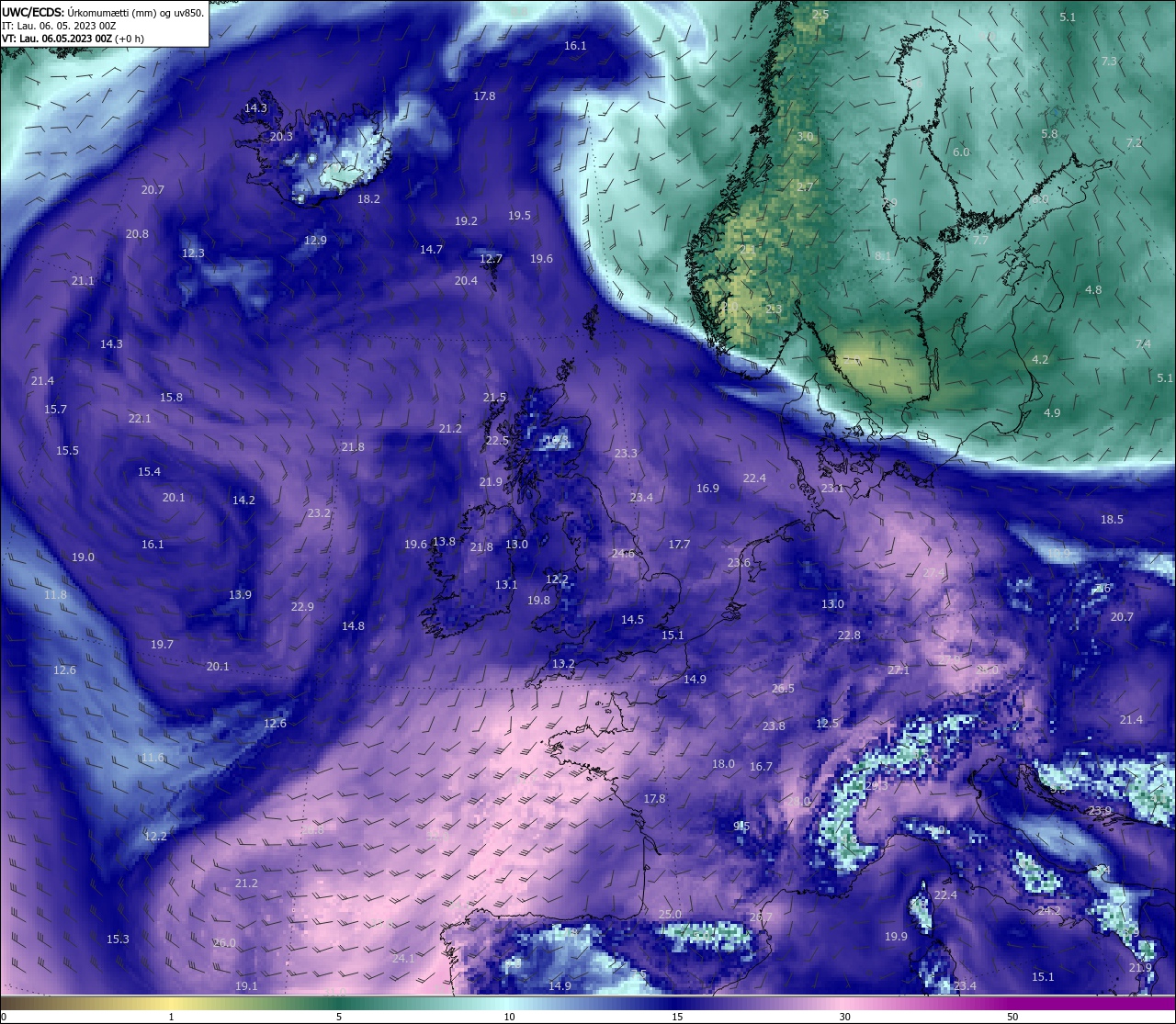1176x1024 pixels.
Task: Select the 13.1 value over Ireland
Action: (x=506, y=584)
